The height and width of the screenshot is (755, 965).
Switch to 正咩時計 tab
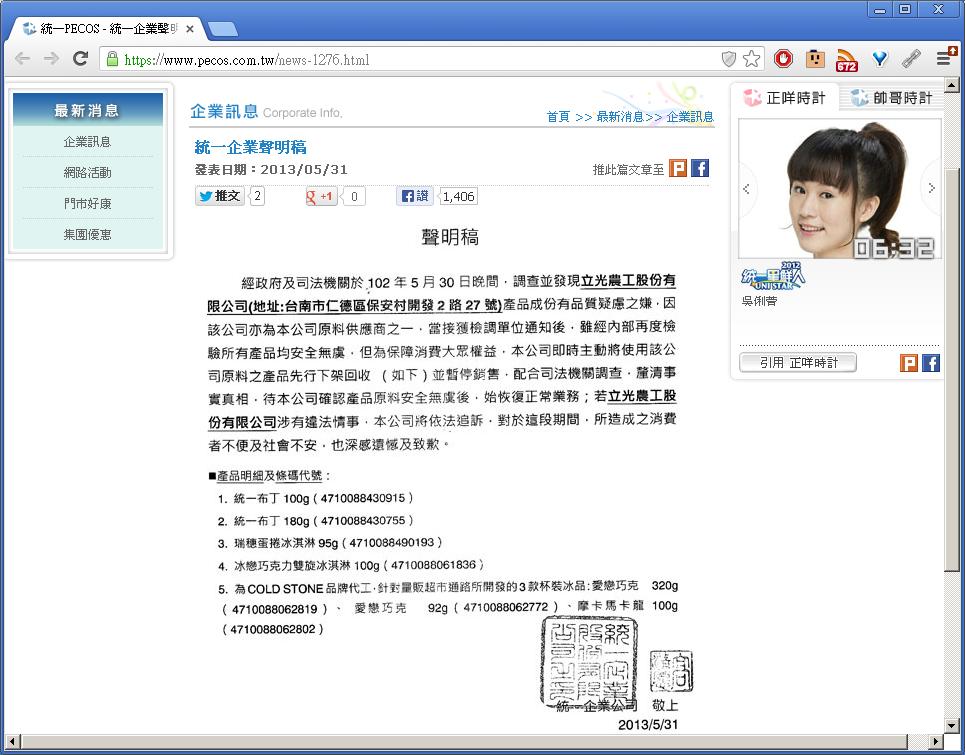pos(785,98)
